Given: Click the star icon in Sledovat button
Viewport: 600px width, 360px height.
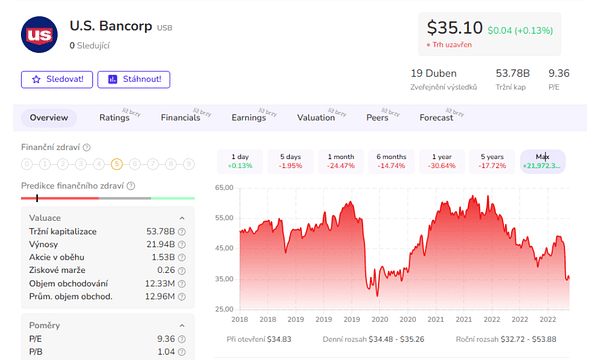Looking at the screenshot, I should [36, 80].
